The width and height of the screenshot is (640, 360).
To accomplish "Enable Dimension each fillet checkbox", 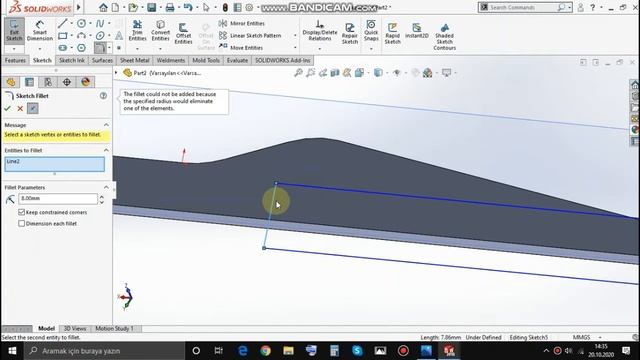I will click(x=22, y=224).
